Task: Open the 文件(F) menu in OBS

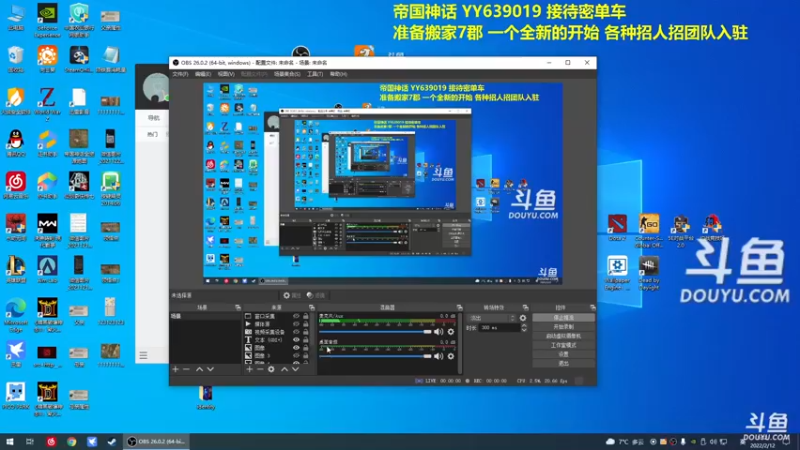Action: click(180, 74)
